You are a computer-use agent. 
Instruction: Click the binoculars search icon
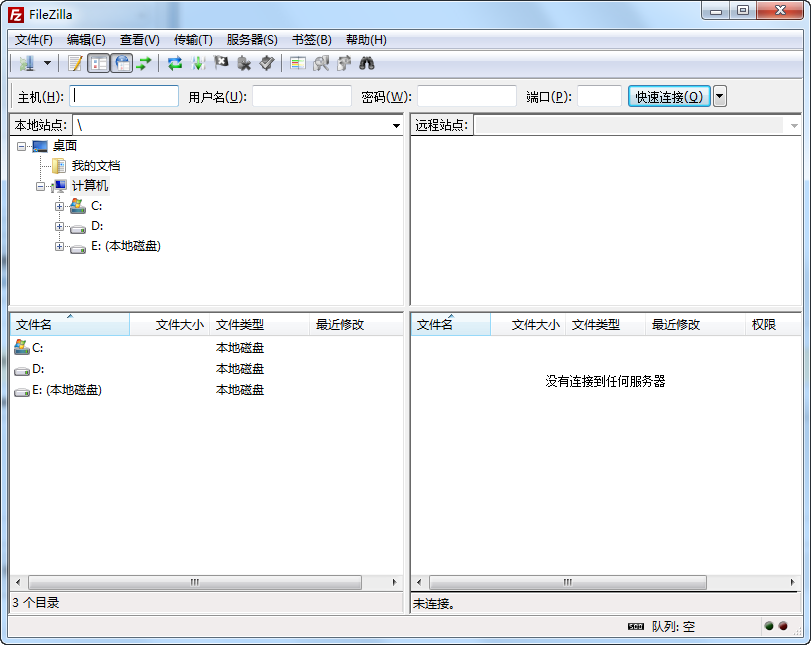point(367,63)
